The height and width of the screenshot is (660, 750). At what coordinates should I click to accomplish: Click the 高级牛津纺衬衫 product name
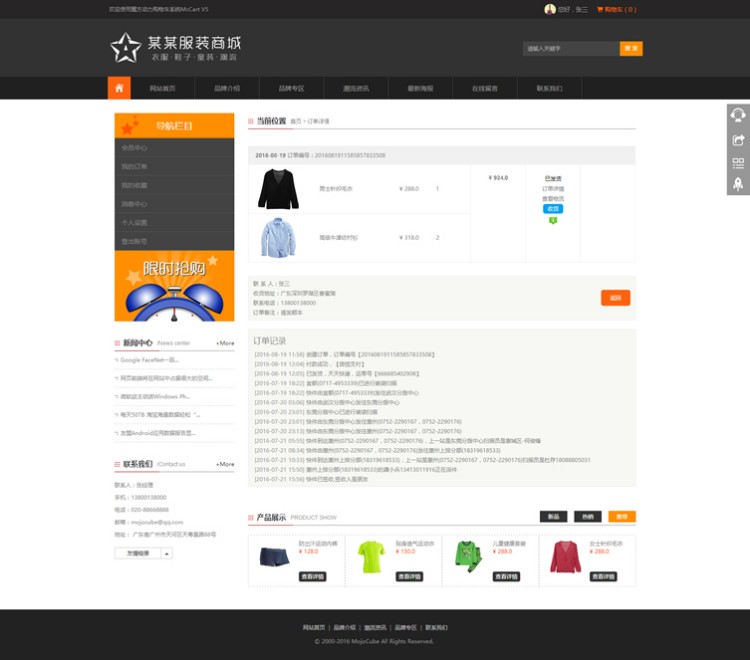pyautogui.click(x=339, y=238)
